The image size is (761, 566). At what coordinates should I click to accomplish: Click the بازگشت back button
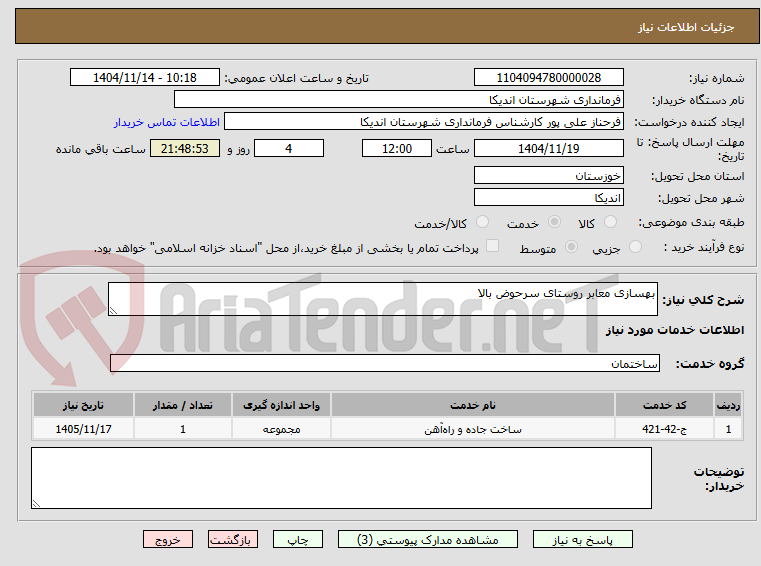(x=232, y=539)
